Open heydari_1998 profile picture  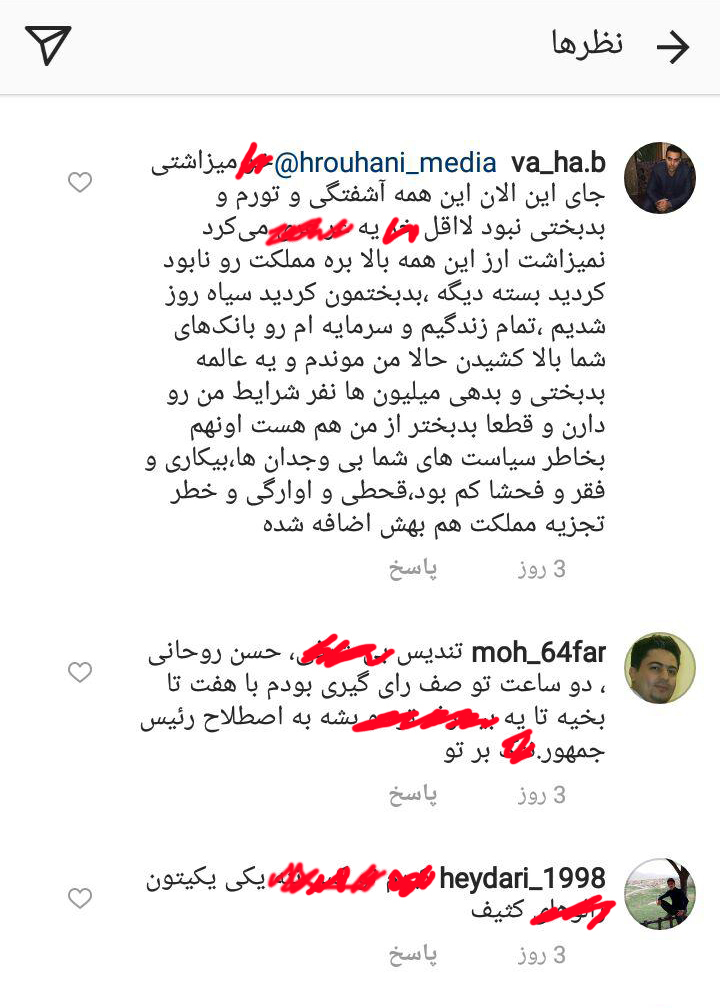pos(660,894)
